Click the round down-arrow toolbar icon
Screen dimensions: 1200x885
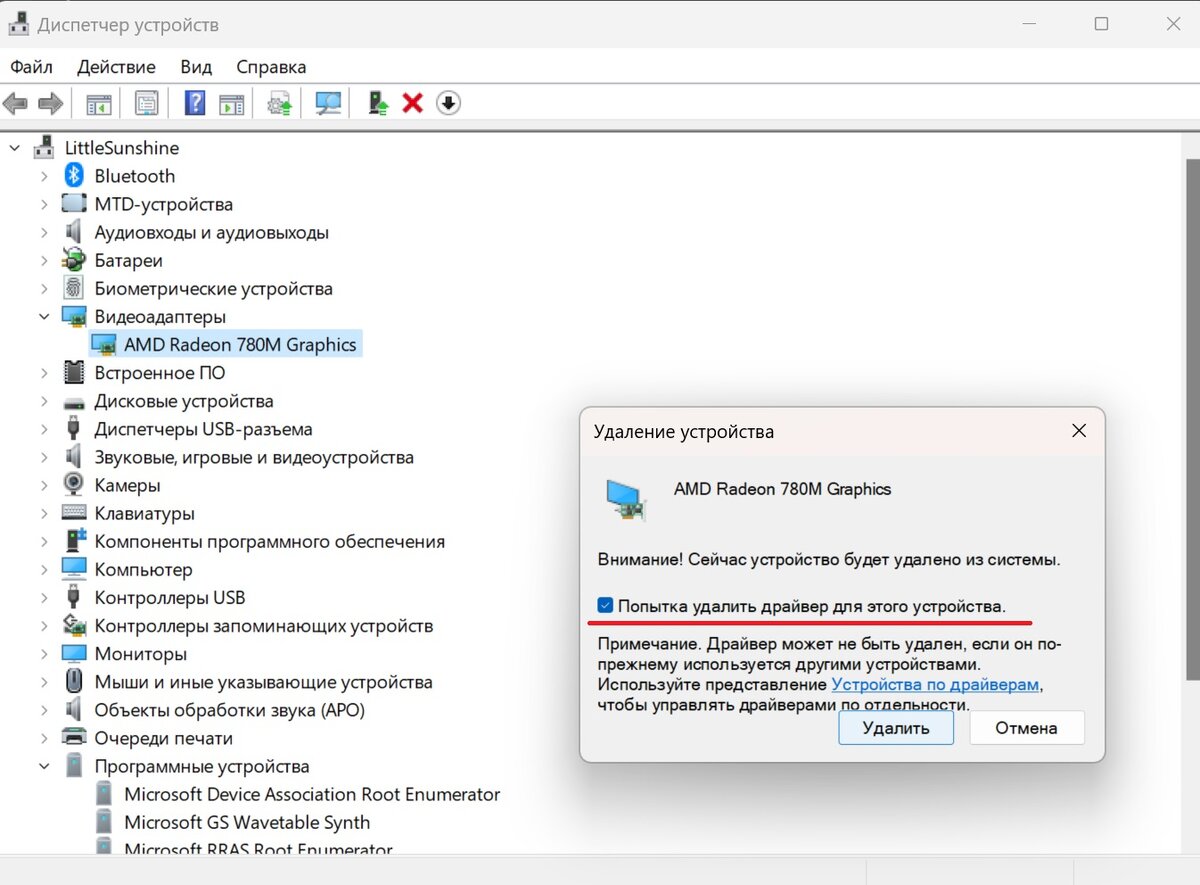coord(449,103)
